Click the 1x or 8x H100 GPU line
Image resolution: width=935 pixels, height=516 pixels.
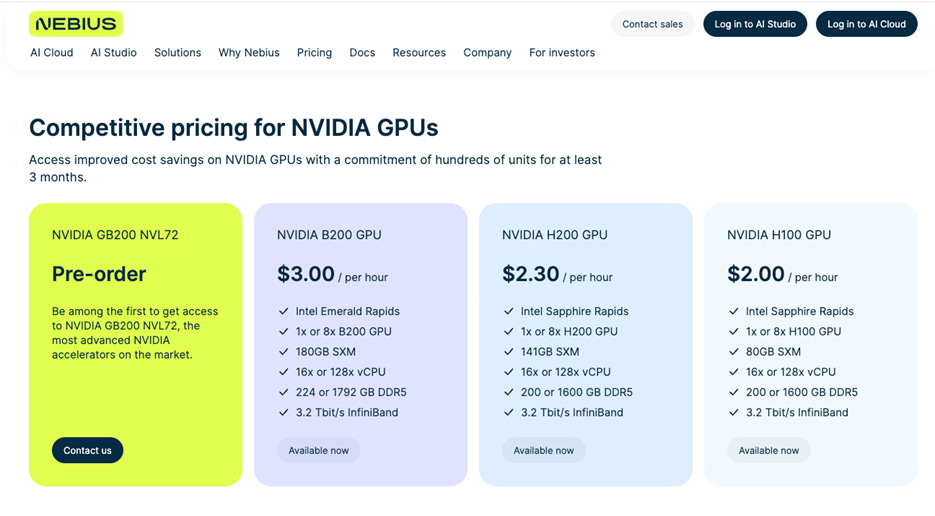coord(793,332)
